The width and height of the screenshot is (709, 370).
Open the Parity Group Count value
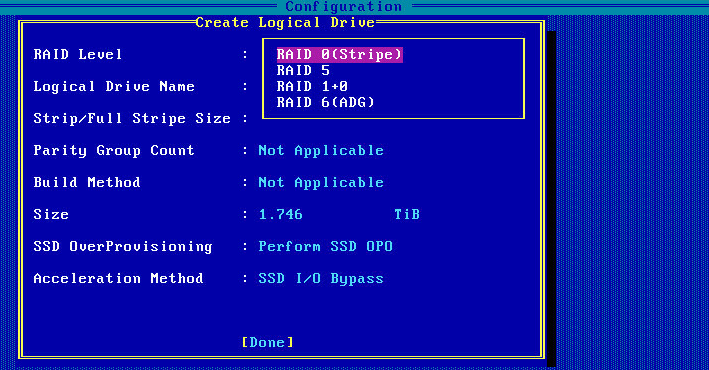(321, 151)
